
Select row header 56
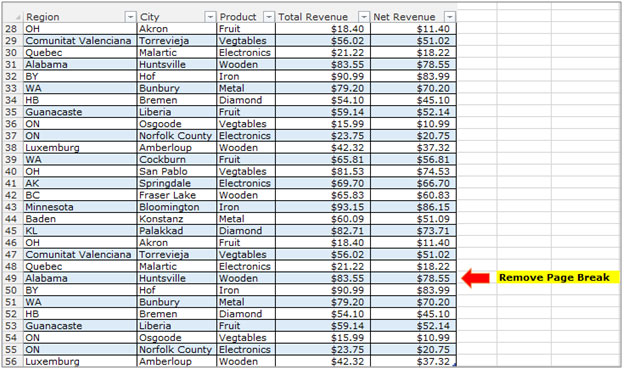point(12,361)
